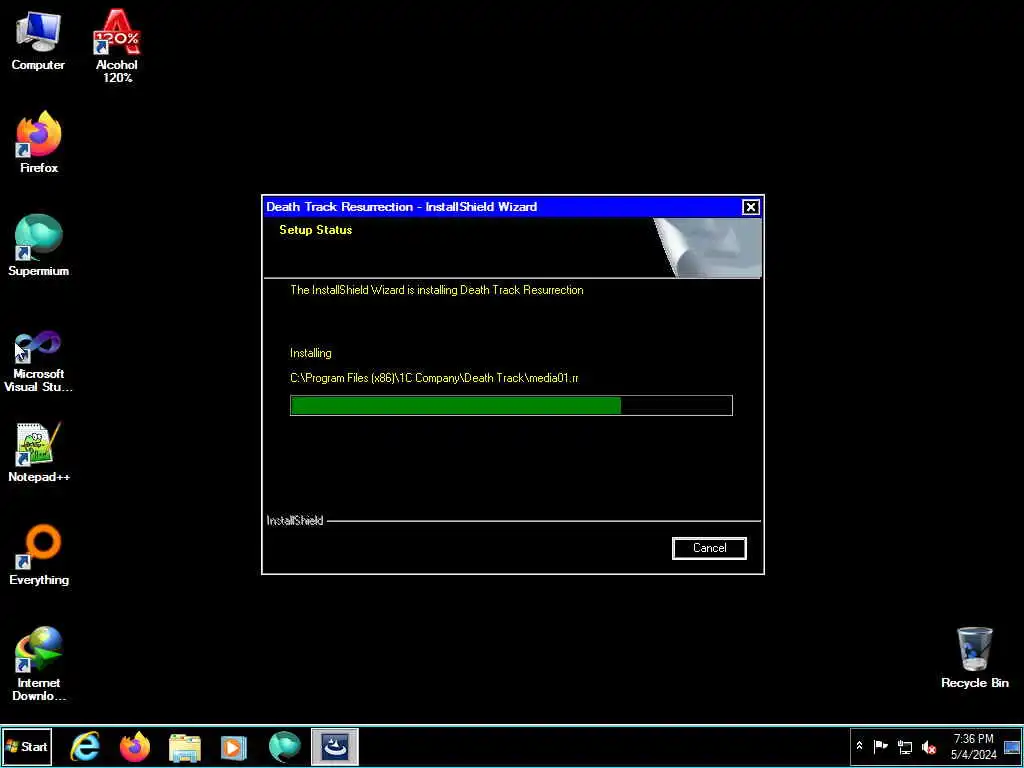Cancel the Death Track Resurrection installation
Screen dimensions: 1024x768
click(x=709, y=548)
